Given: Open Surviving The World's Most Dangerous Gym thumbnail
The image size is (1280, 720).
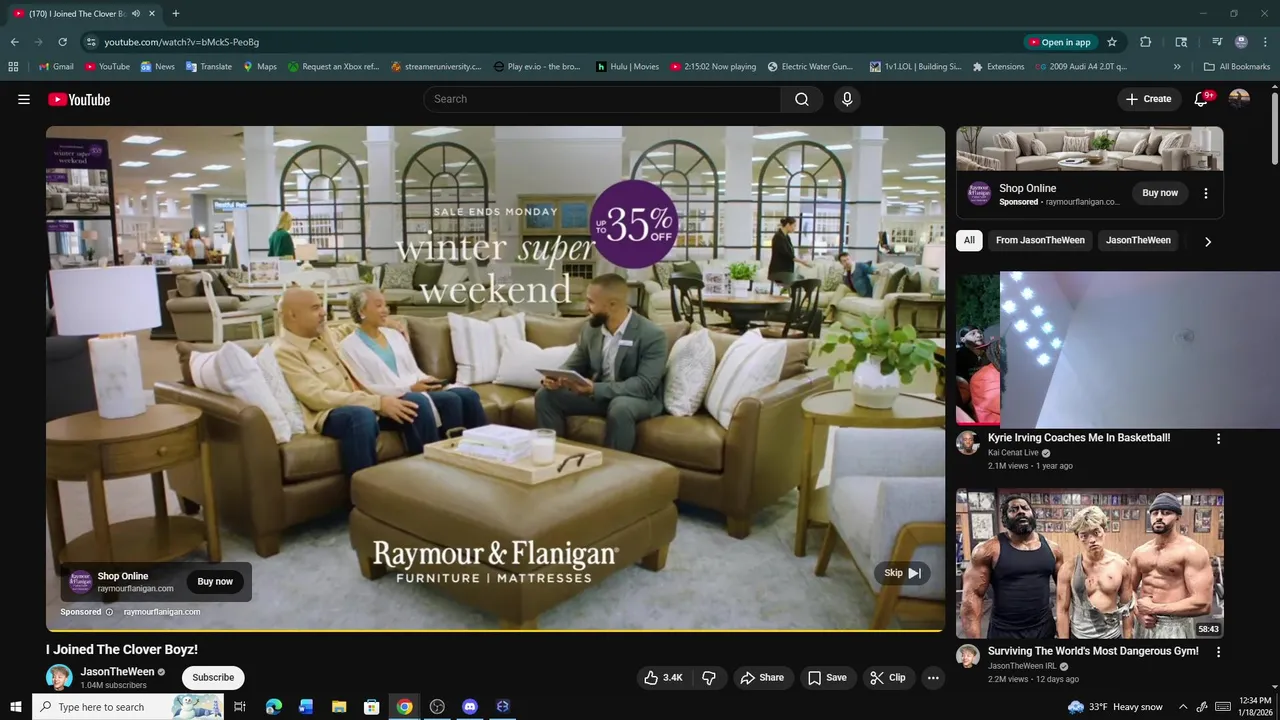Looking at the screenshot, I should [1090, 564].
